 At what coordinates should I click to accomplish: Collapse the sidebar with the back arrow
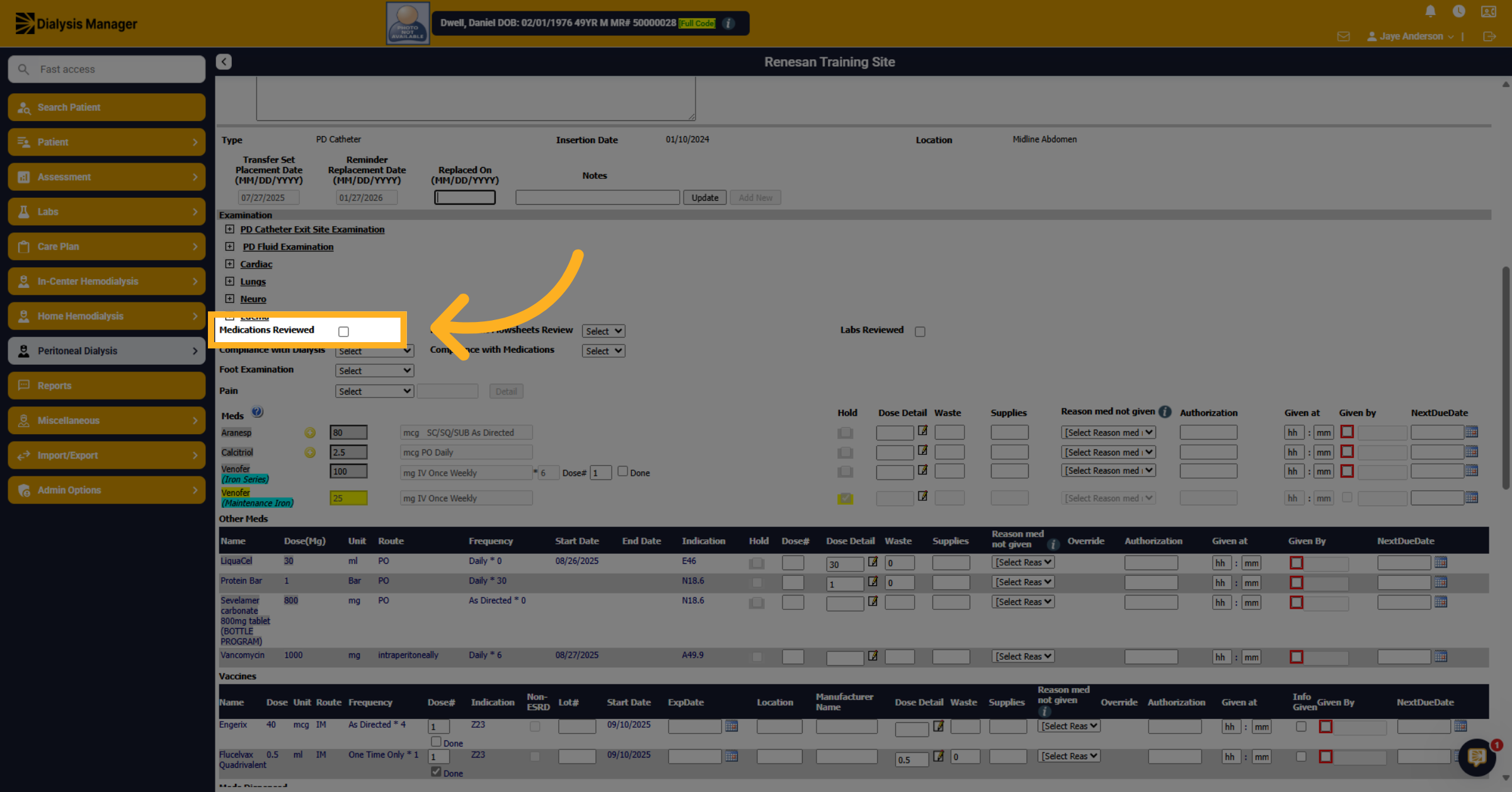point(224,62)
